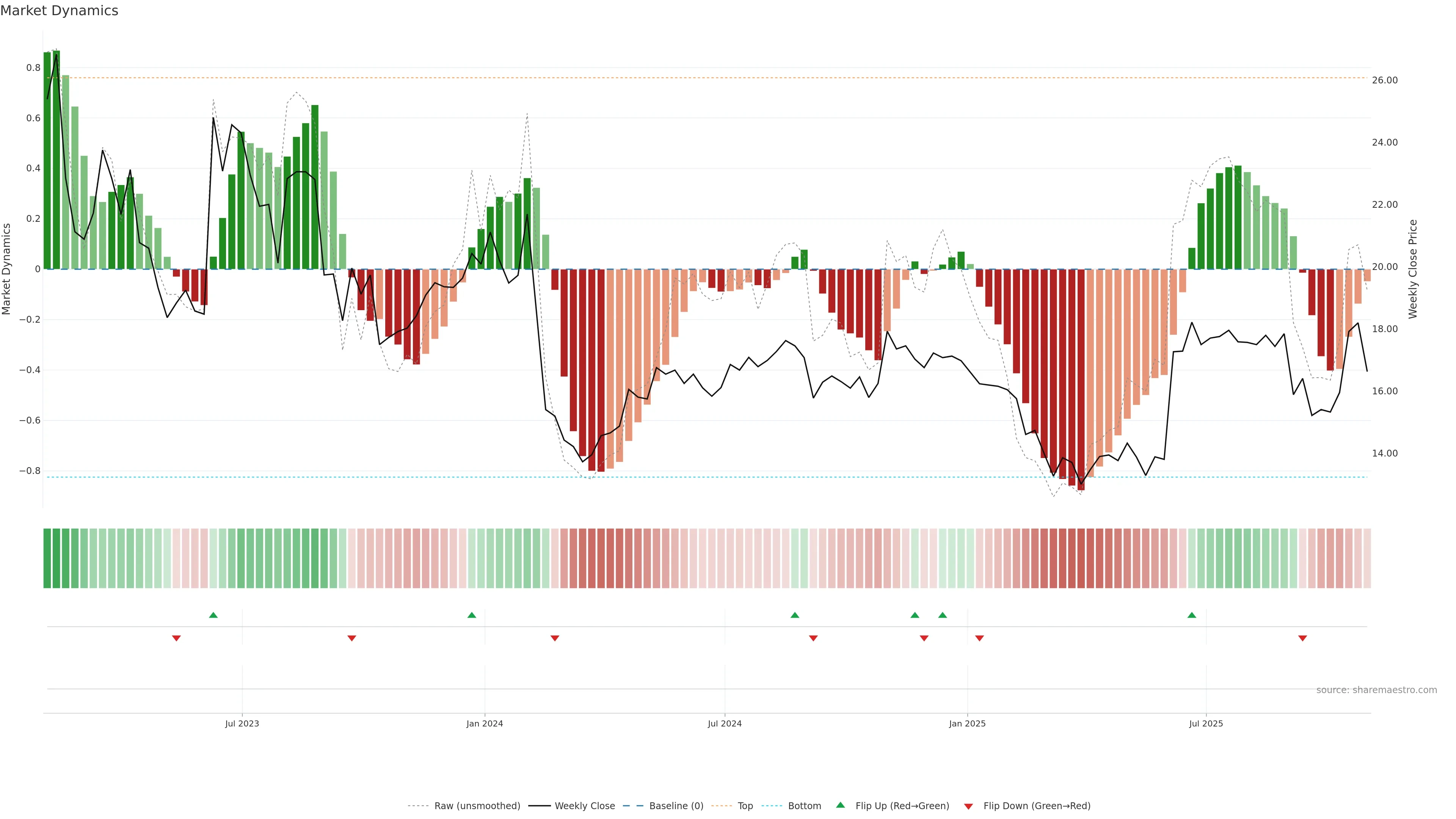
Task: Click the Jul 2024 x-axis label
Action: pyautogui.click(x=725, y=723)
